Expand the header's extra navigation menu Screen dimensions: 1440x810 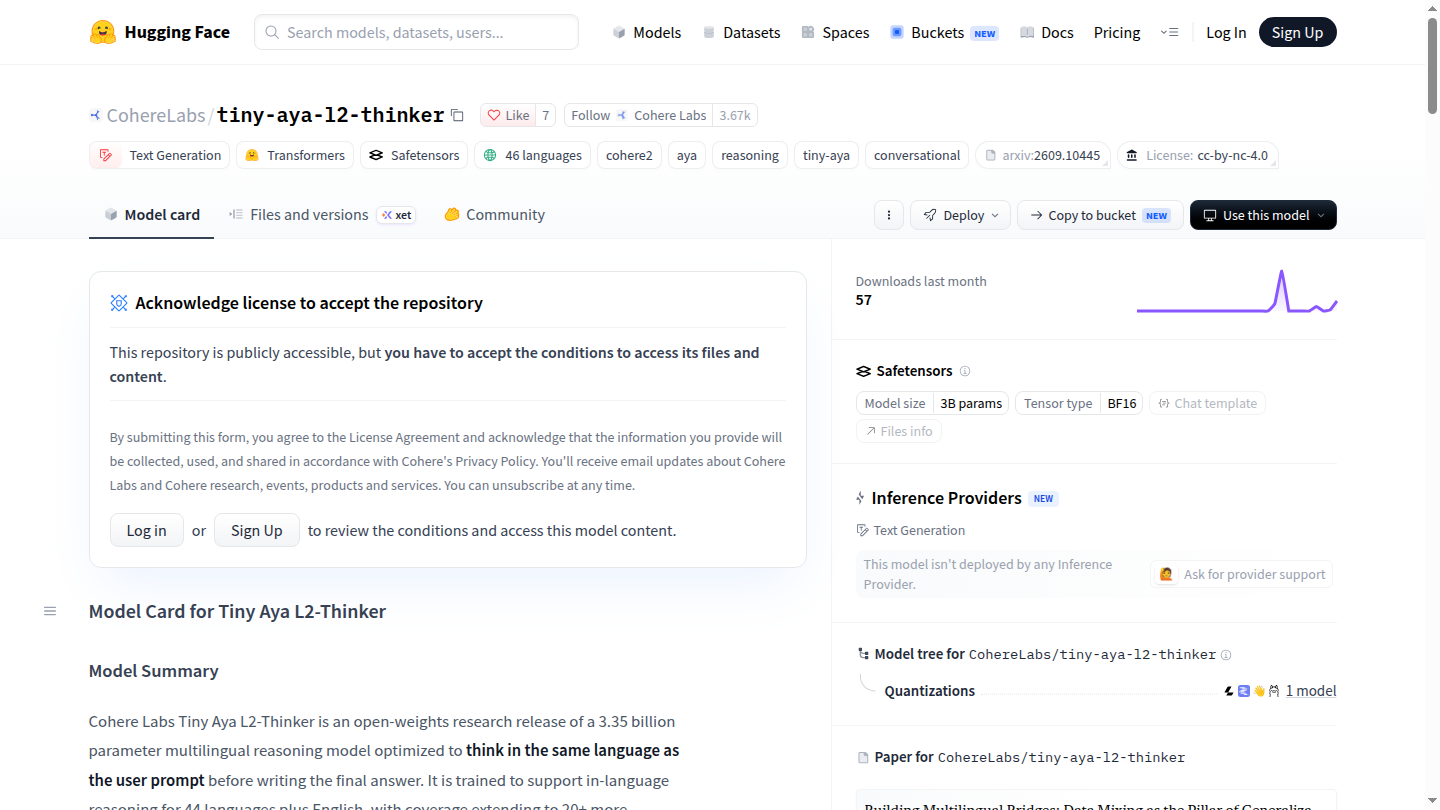[x=1169, y=32]
